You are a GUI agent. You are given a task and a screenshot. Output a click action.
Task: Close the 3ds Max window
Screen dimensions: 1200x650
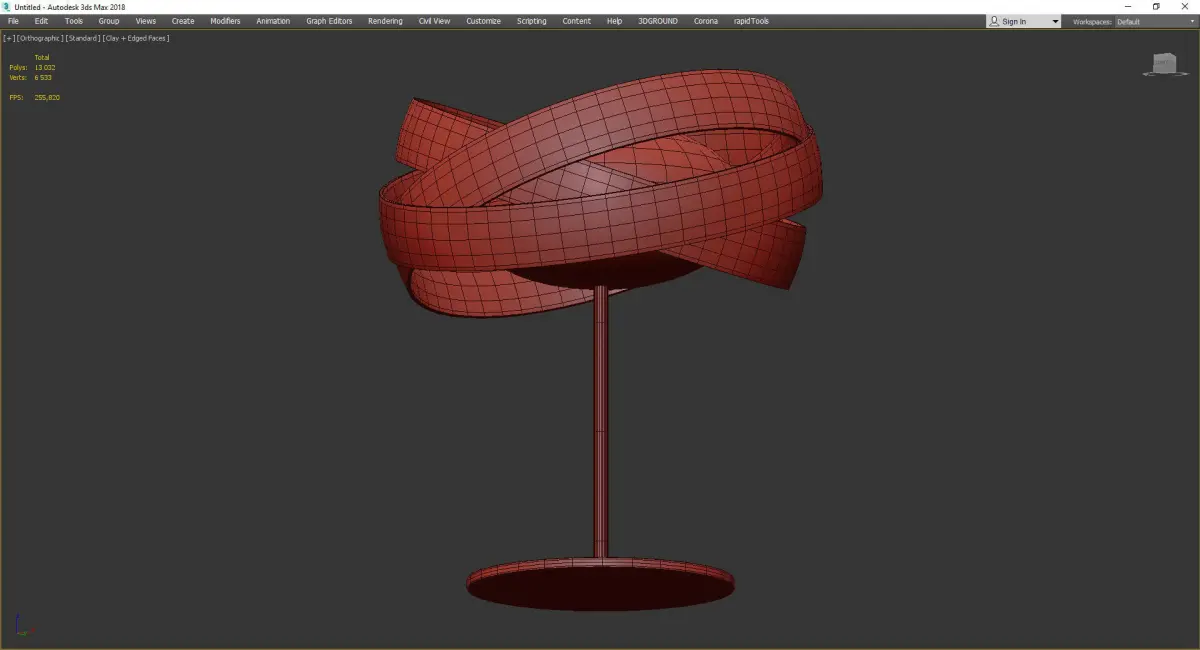1185,7
